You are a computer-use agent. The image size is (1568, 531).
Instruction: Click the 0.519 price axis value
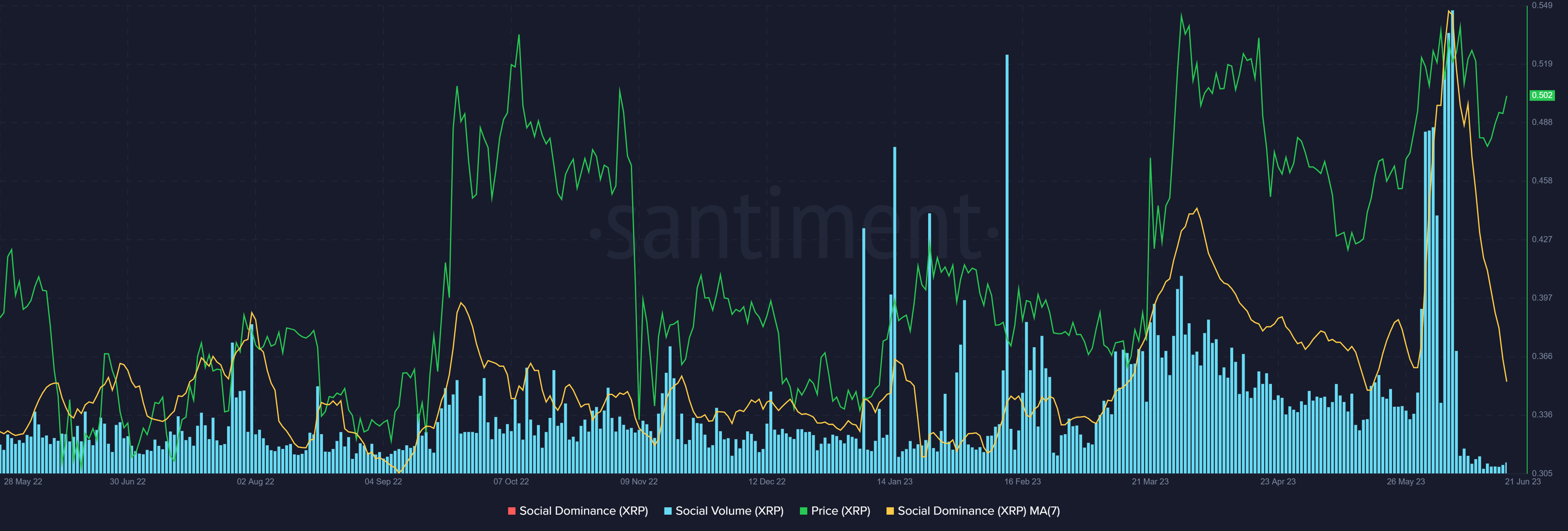click(x=1542, y=64)
